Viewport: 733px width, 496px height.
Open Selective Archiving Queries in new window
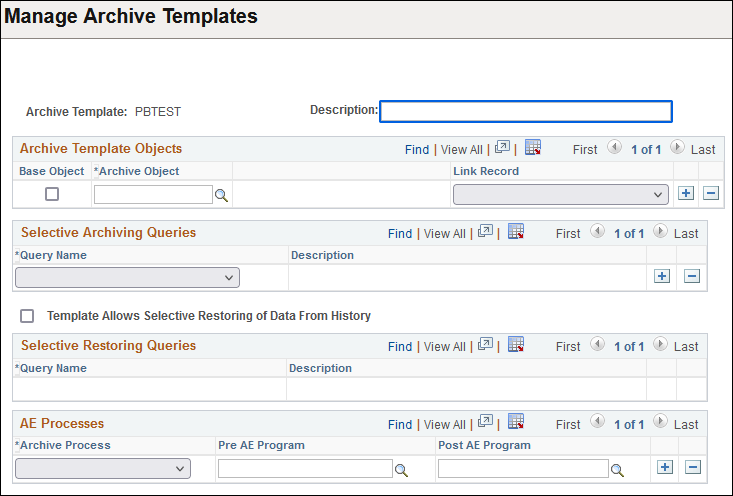pos(485,231)
